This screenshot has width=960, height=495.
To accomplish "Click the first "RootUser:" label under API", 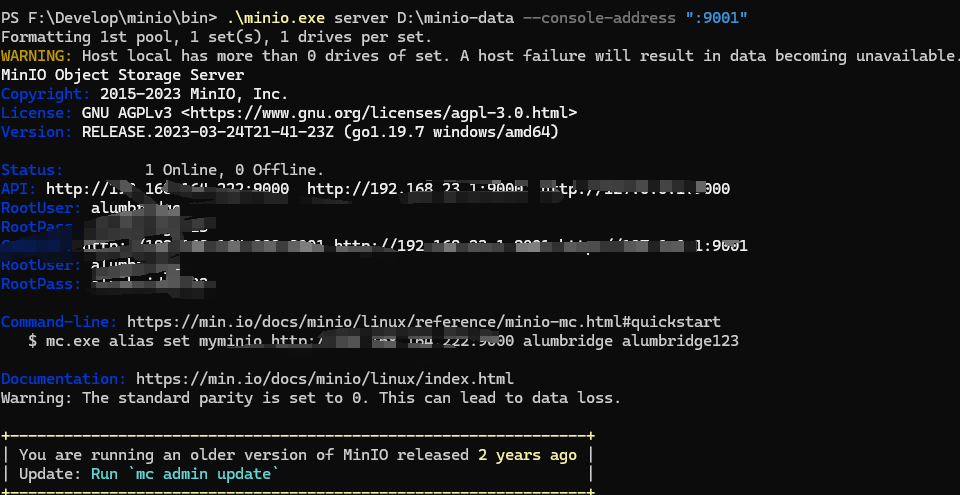I will coord(41,208).
